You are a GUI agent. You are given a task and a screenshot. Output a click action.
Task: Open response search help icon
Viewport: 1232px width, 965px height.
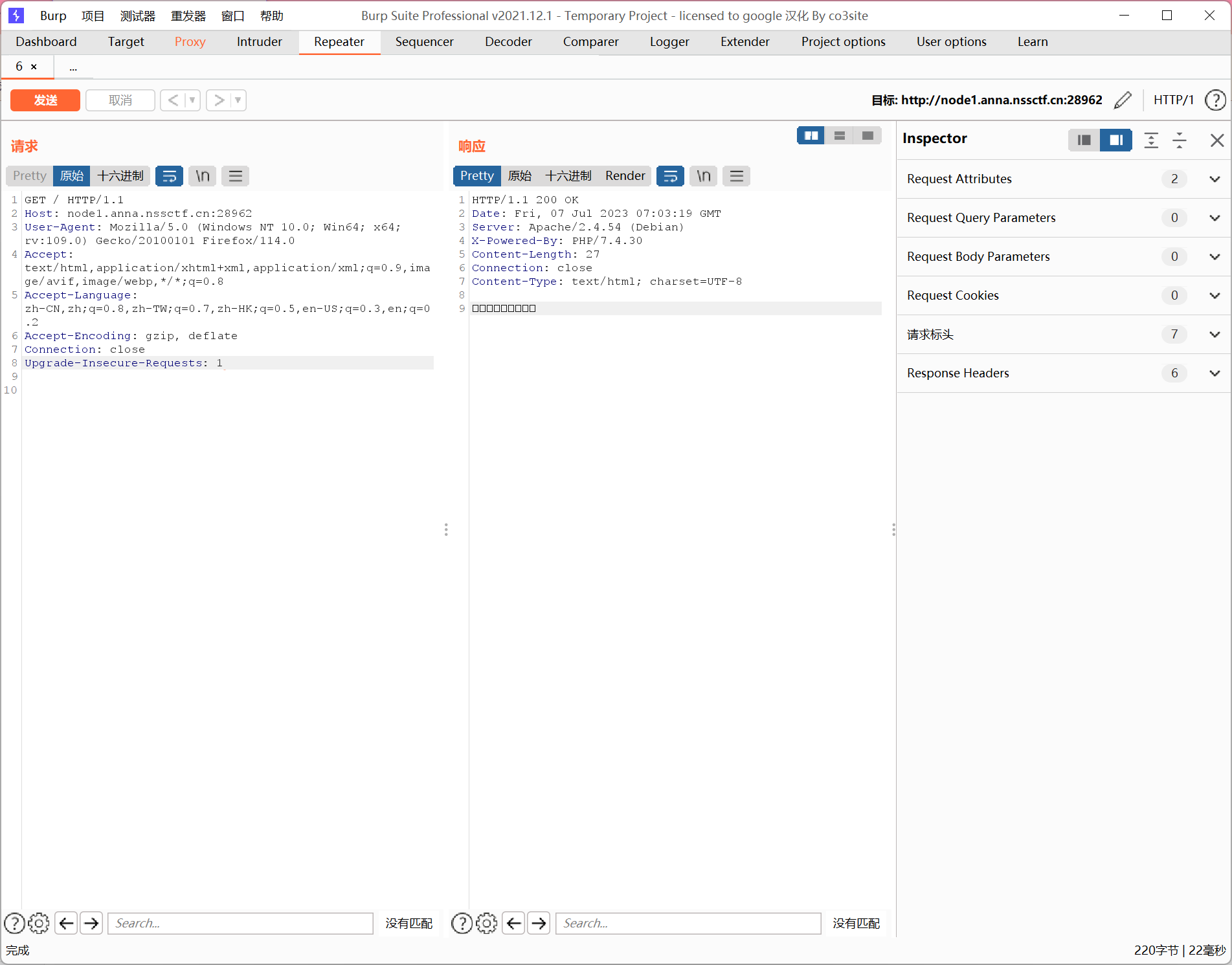462,924
